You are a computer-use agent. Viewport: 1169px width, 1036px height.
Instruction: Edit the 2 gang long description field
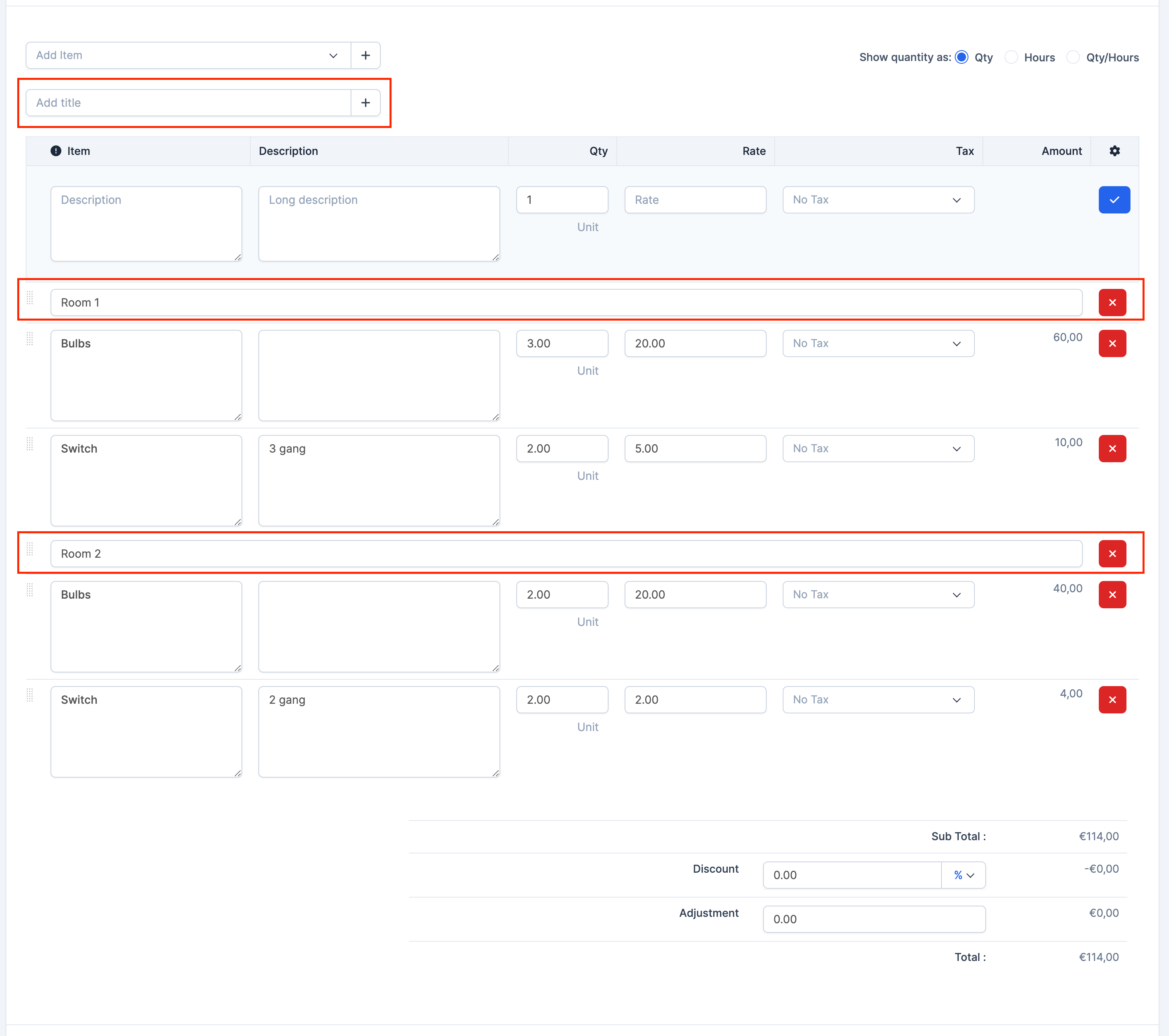pyautogui.click(x=379, y=732)
